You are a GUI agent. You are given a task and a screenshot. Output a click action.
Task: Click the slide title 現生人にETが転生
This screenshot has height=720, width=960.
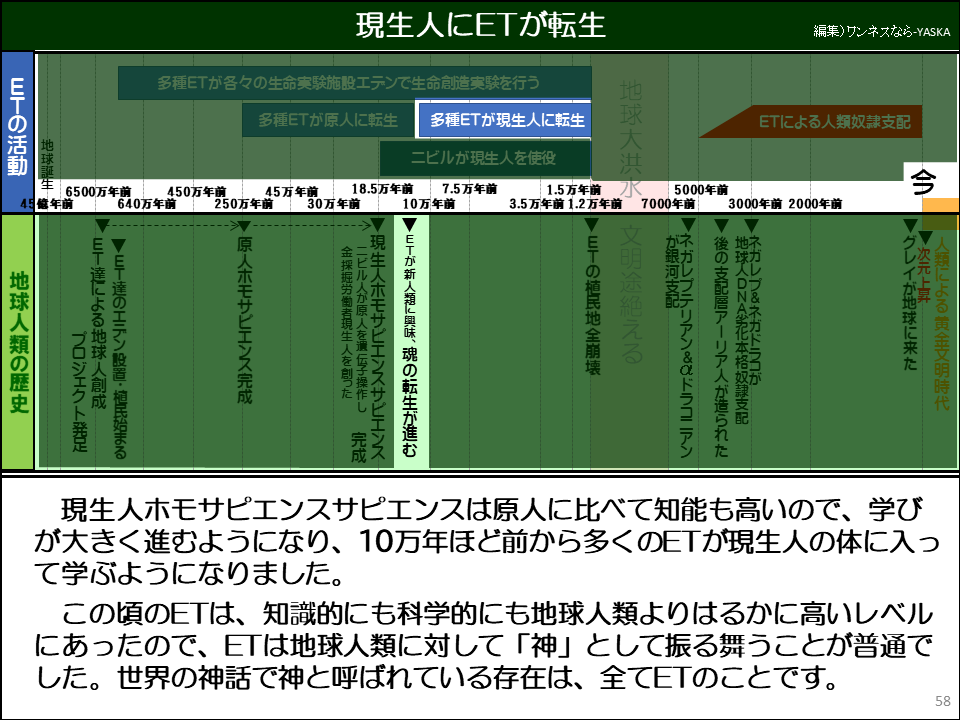click(x=480, y=22)
